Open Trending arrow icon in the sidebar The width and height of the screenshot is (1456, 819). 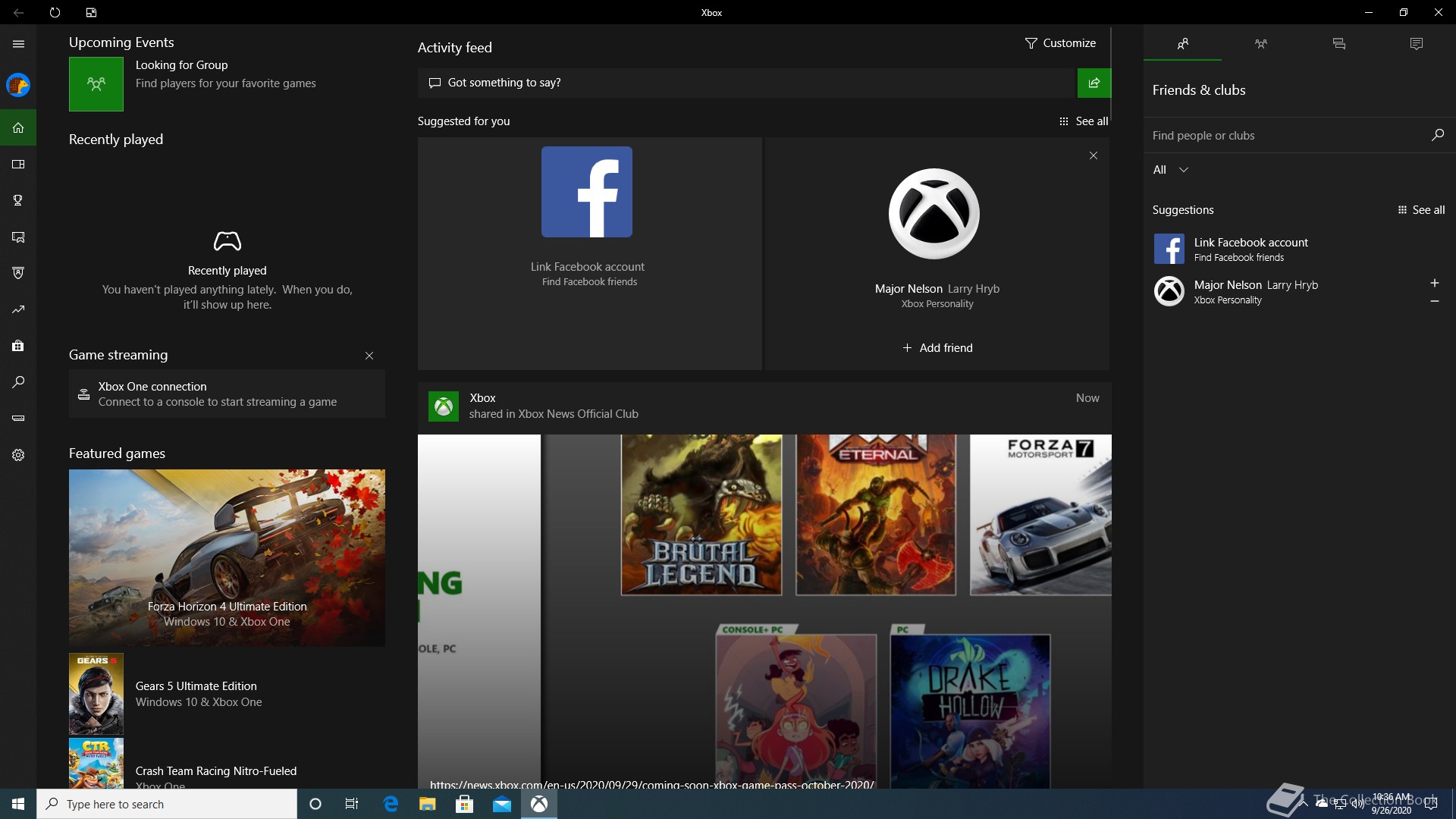coord(18,309)
